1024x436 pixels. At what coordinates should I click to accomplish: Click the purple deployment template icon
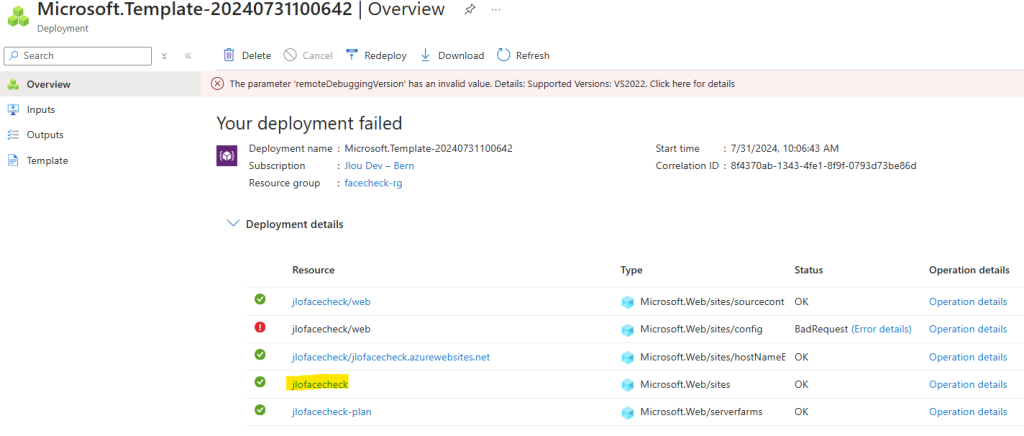pos(227,155)
